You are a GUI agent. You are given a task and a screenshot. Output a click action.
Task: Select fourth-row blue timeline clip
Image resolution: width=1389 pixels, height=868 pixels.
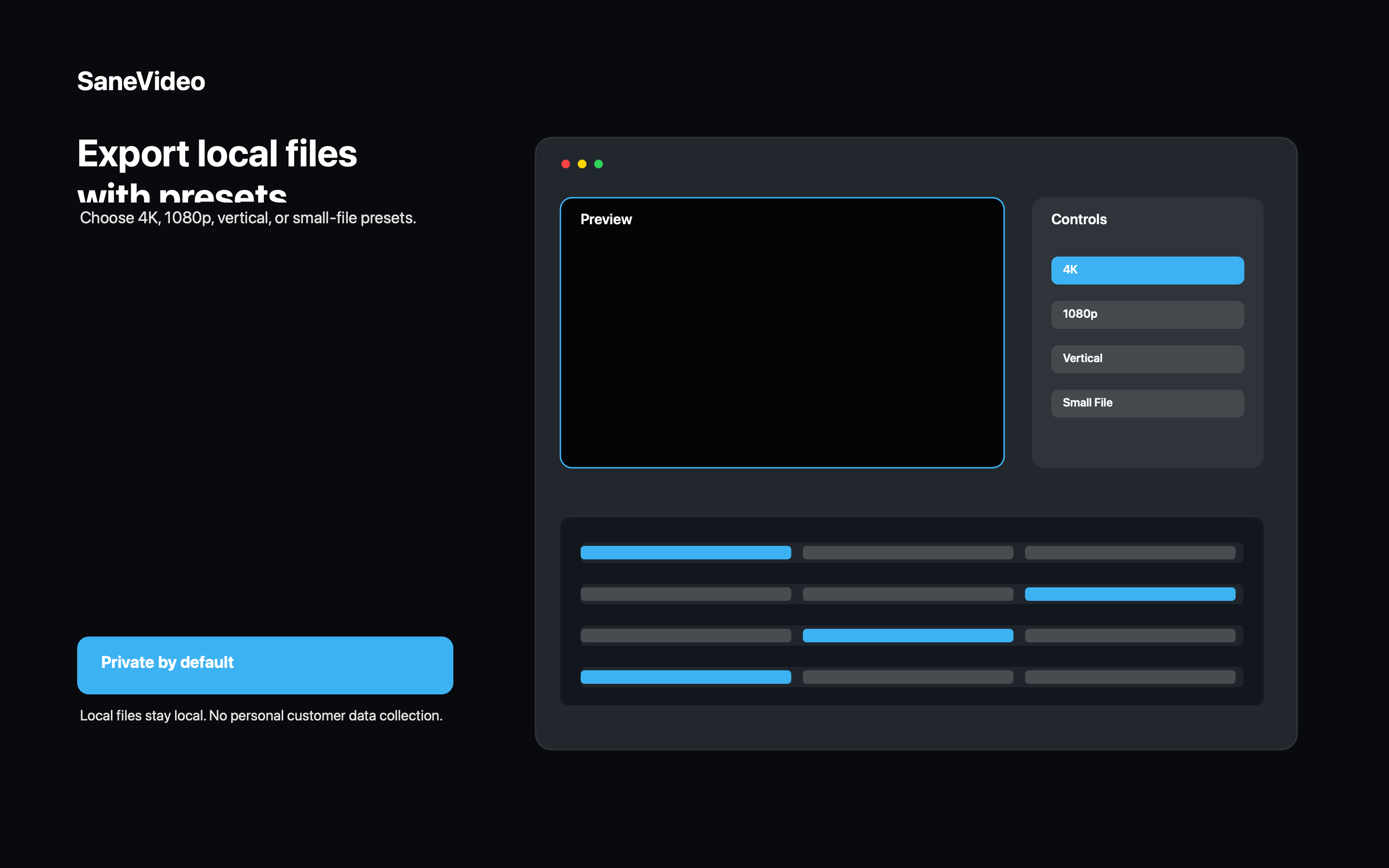[685, 677]
